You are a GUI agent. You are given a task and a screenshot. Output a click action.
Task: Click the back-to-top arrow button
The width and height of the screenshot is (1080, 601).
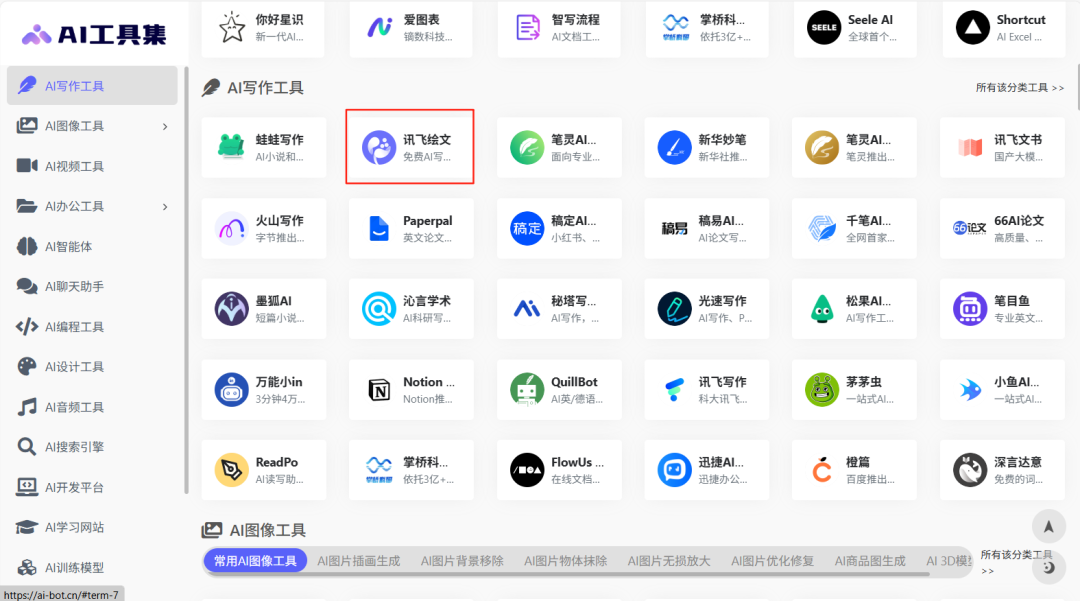1048,527
